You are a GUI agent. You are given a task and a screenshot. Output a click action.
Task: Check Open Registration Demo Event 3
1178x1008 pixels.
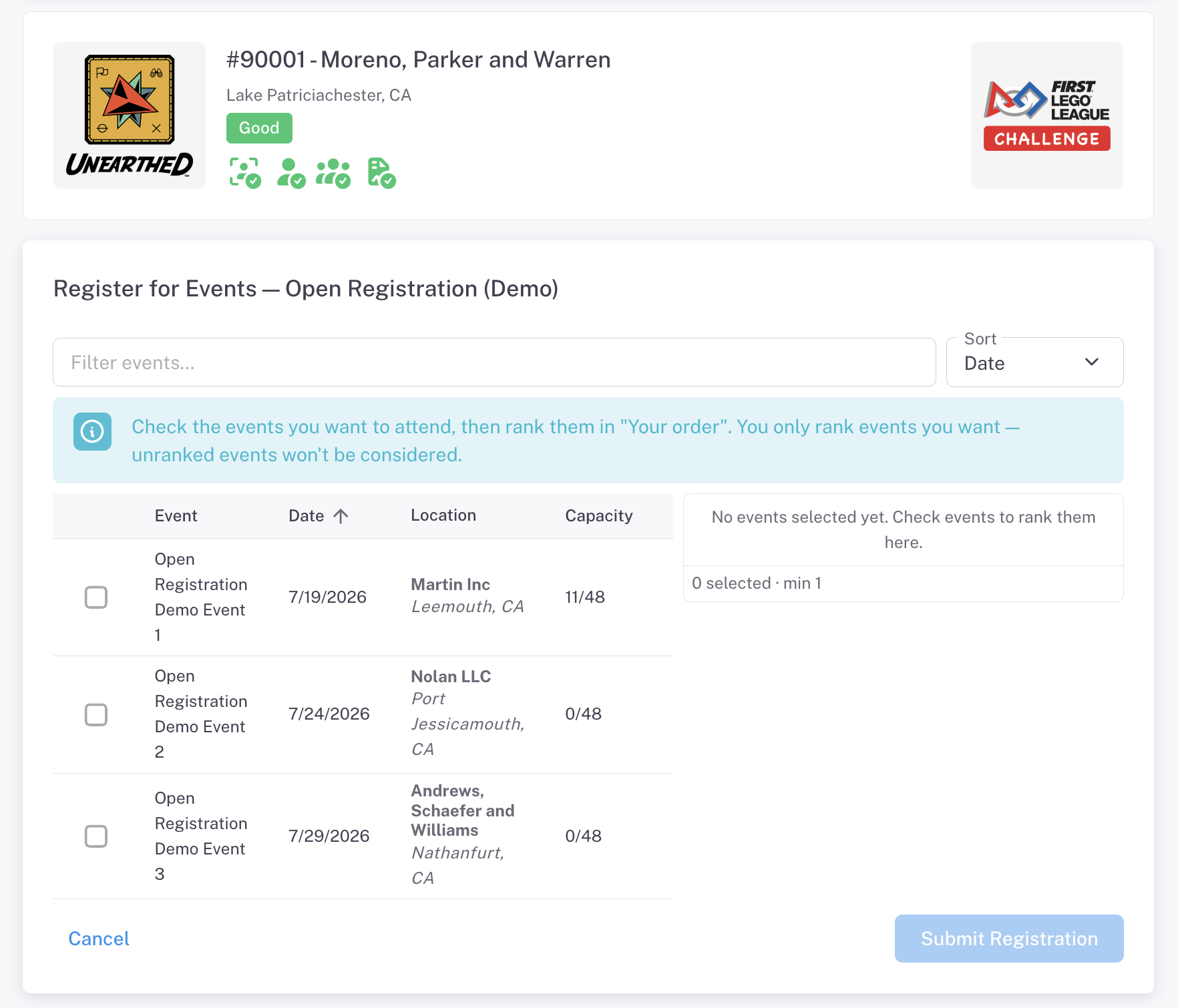[x=96, y=836]
